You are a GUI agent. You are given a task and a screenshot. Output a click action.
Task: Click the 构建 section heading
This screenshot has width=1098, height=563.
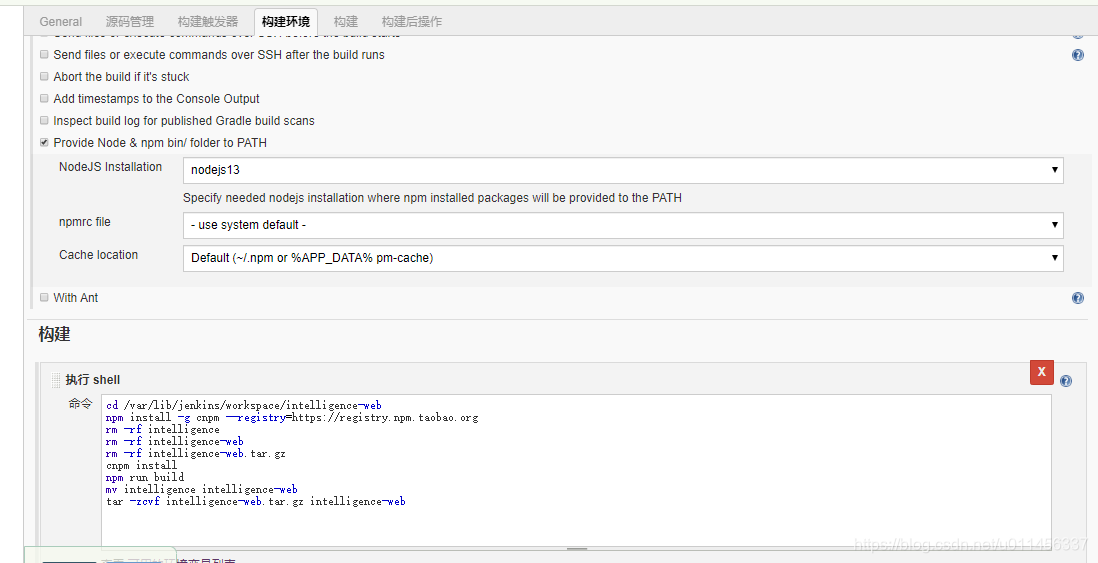pos(54,335)
